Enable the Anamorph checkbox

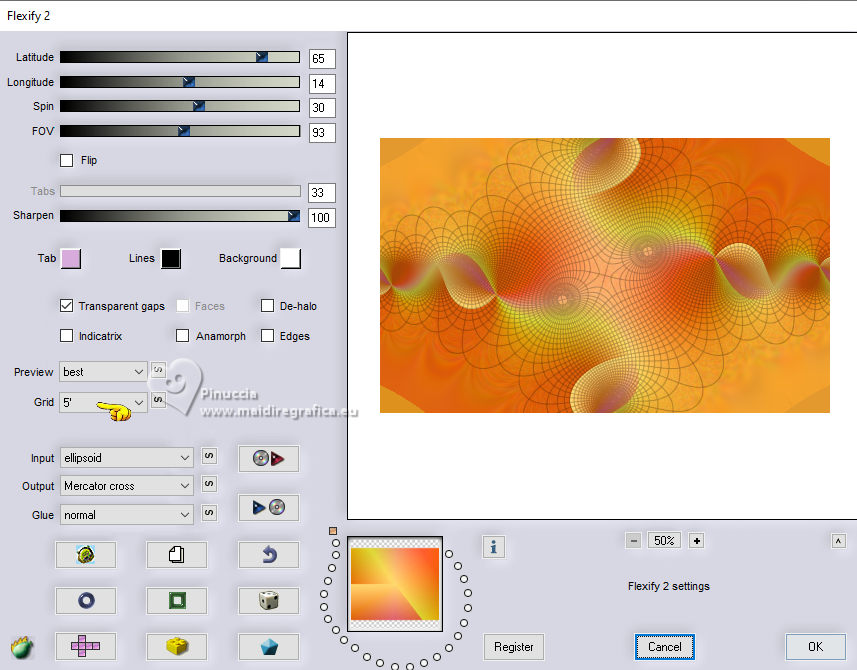point(183,336)
